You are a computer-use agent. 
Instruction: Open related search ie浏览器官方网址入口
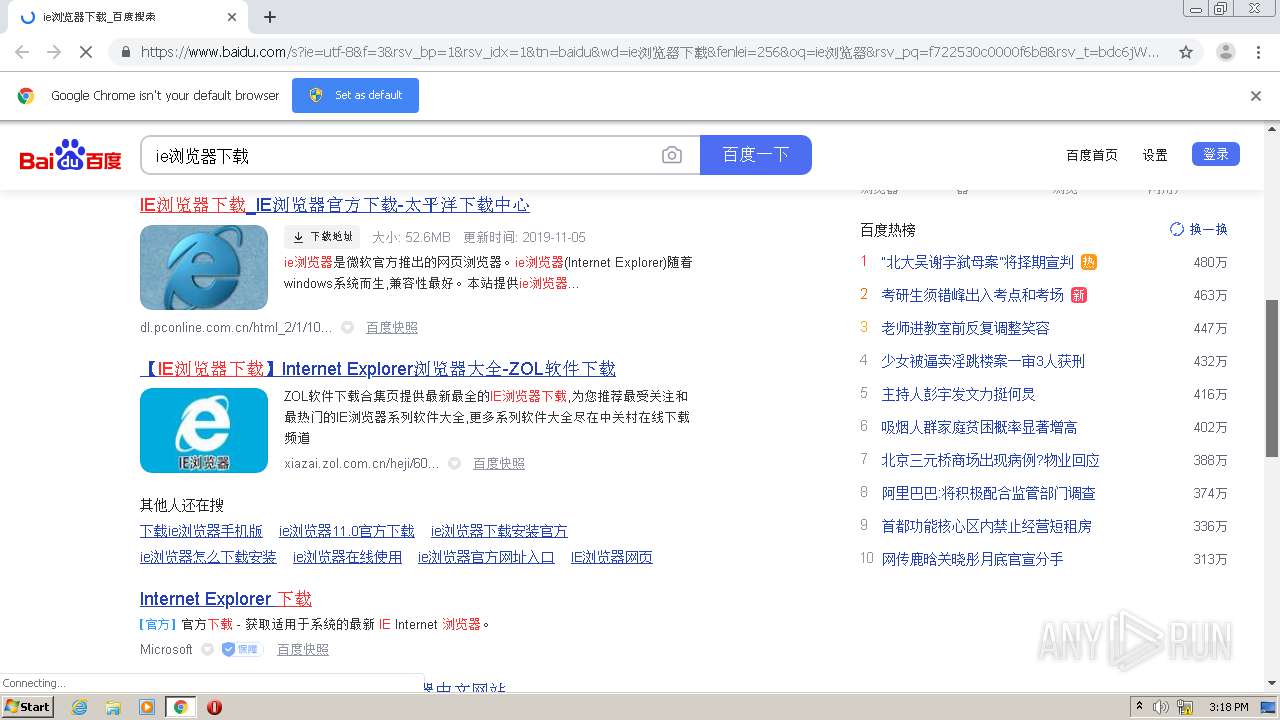click(486, 557)
